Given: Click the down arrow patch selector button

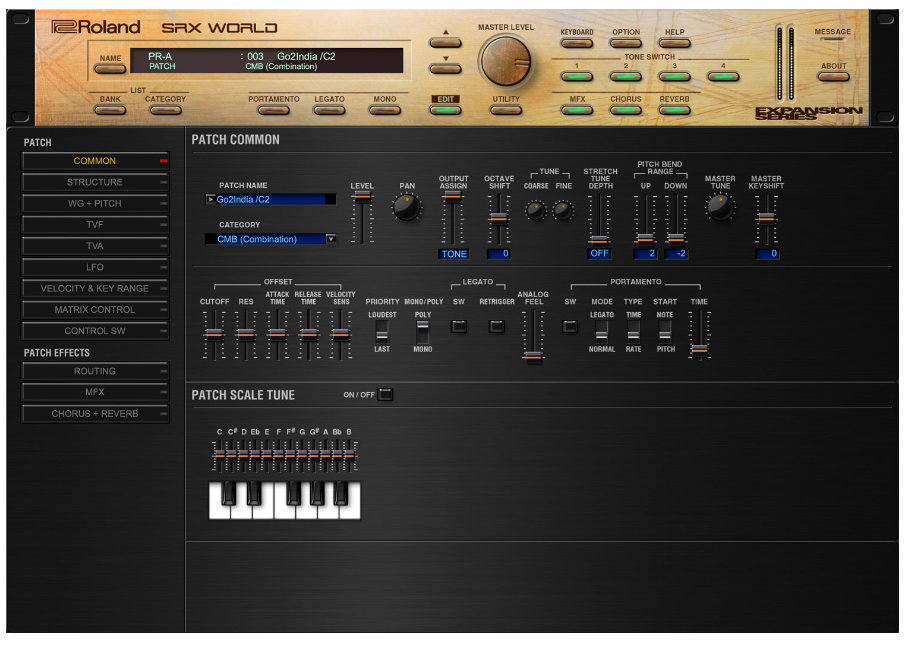Looking at the screenshot, I should [x=445, y=69].
